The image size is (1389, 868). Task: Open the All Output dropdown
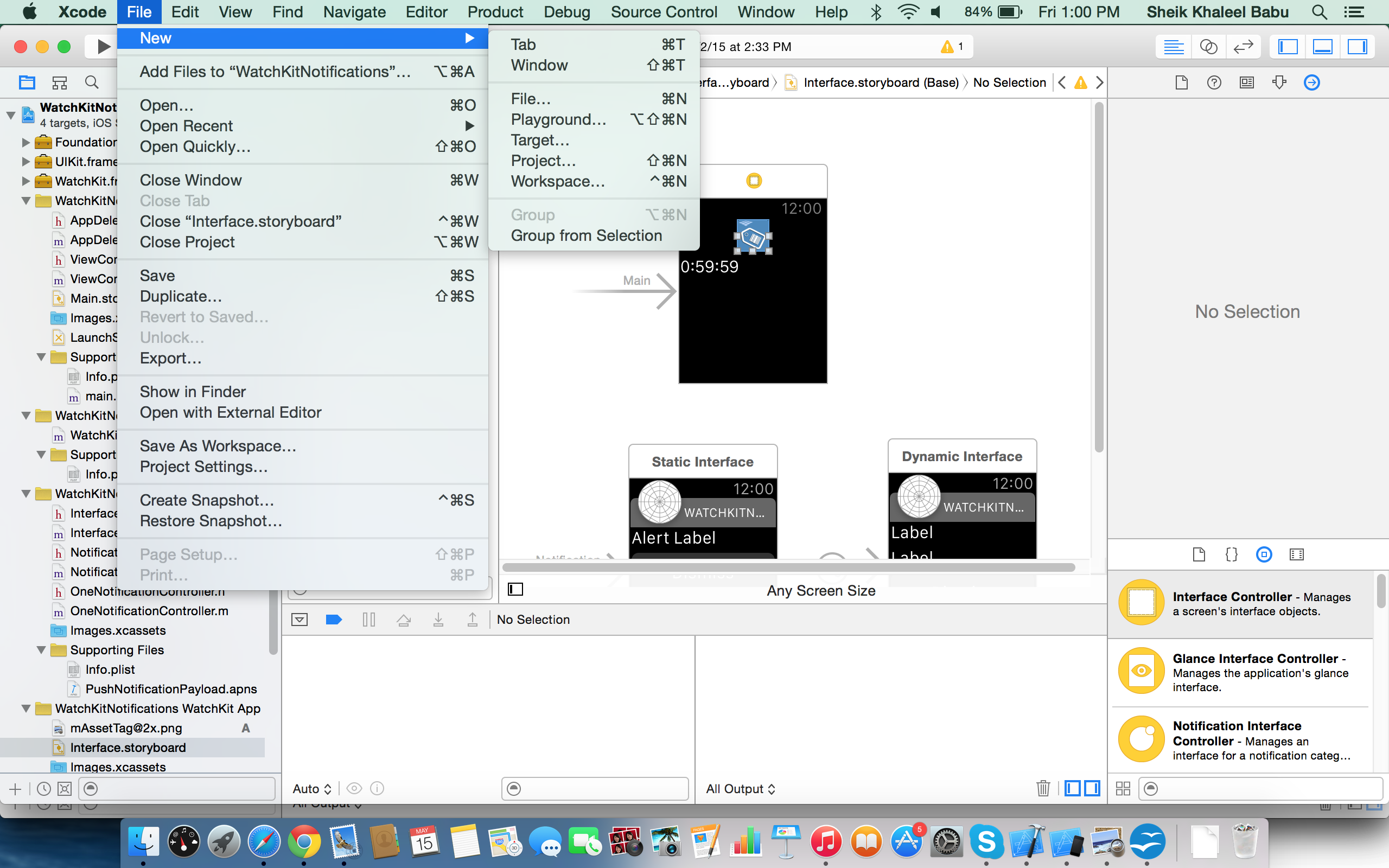point(741,789)
